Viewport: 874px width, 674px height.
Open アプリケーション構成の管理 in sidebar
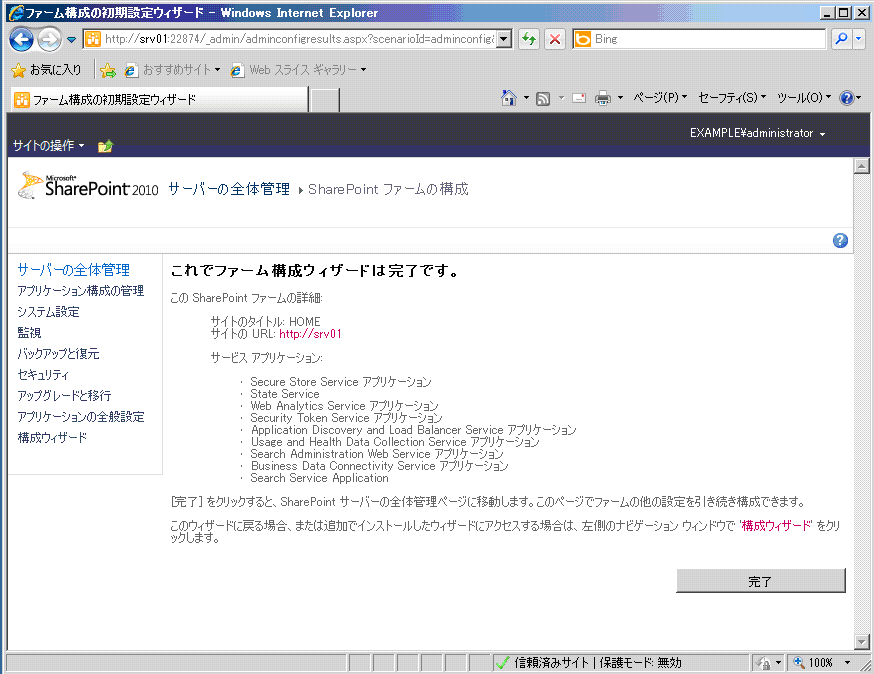81,291
